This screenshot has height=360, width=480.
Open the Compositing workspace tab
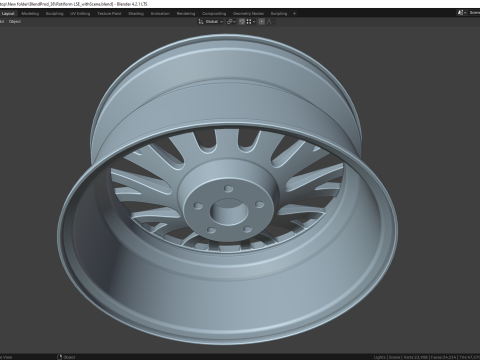pyautogui.click(x=214, y=14)
